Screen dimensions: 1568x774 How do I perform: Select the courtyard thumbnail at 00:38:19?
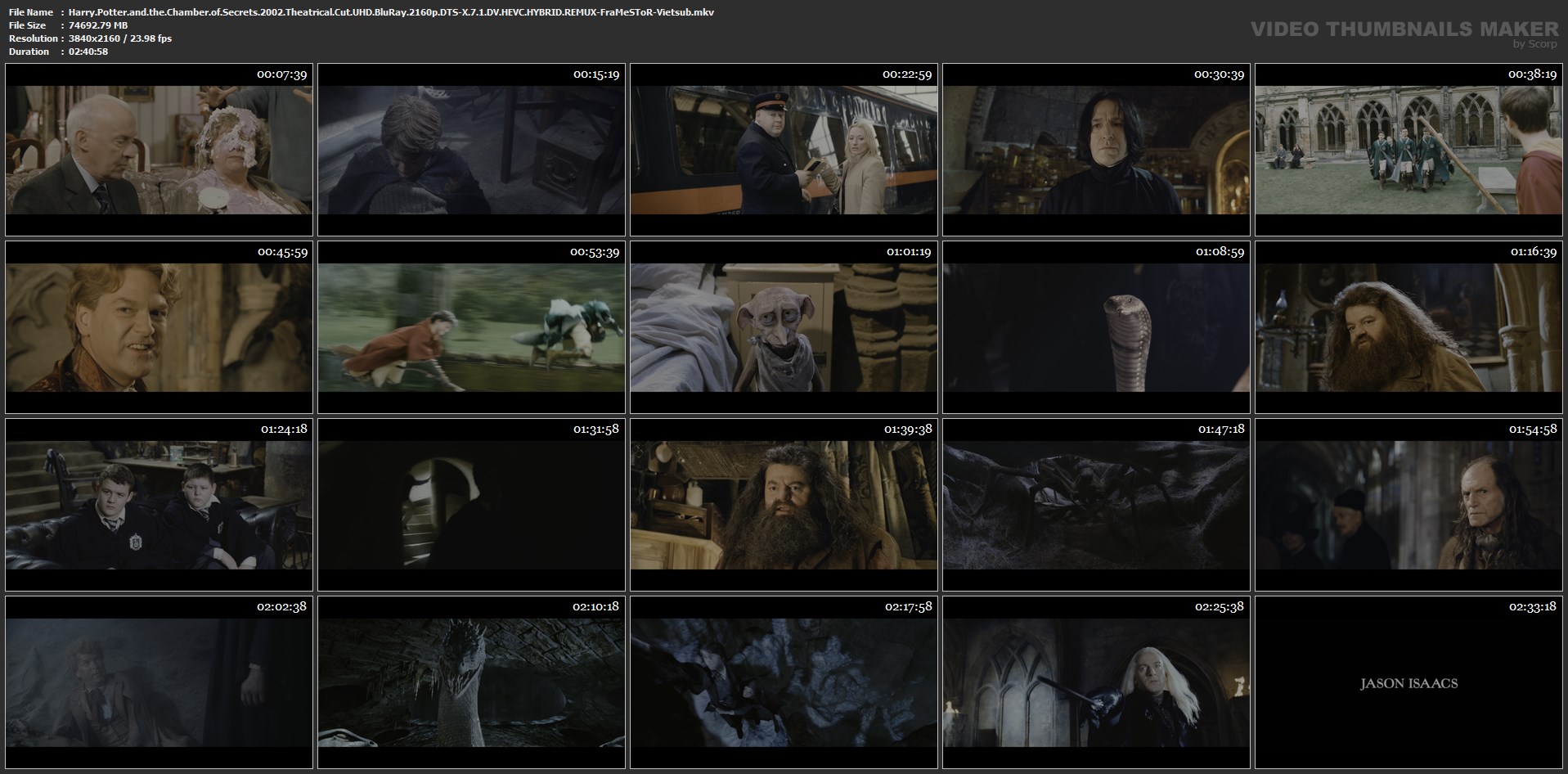pos(1409,151)
